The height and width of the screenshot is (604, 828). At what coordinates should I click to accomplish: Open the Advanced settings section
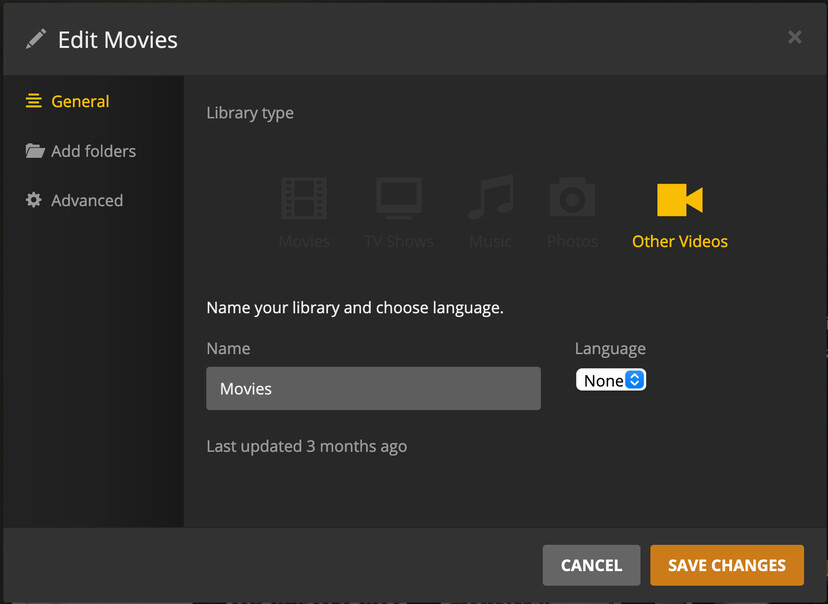click(x=74, y=200)
